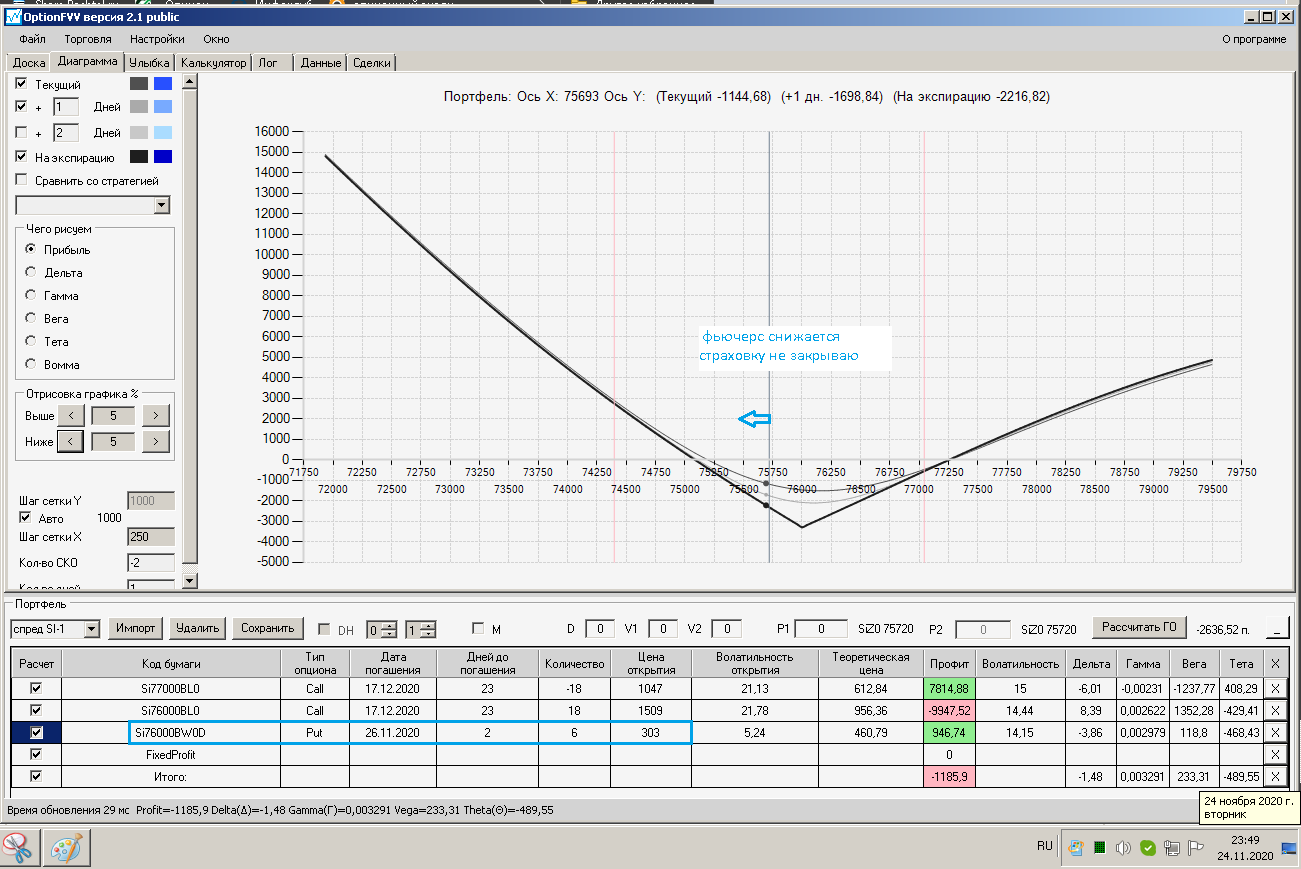Viewport: 1301px width, 869px height.
Task: Decrease the Выше percent with left arrow
Action: pos(70,415)
